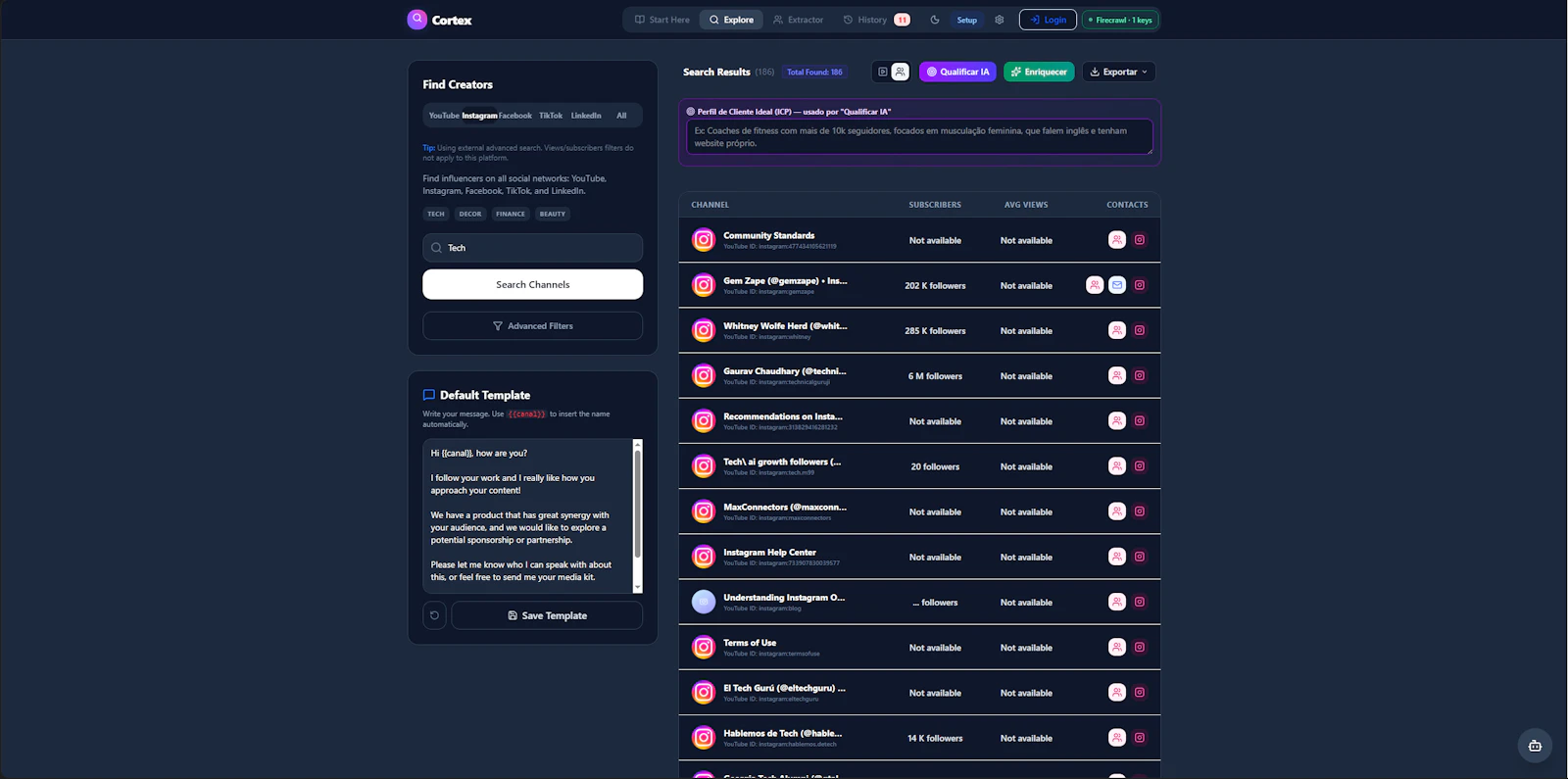Click the people icon for Gem Zape
This screenshot has width=1568, height=779.
point(1095,285)
